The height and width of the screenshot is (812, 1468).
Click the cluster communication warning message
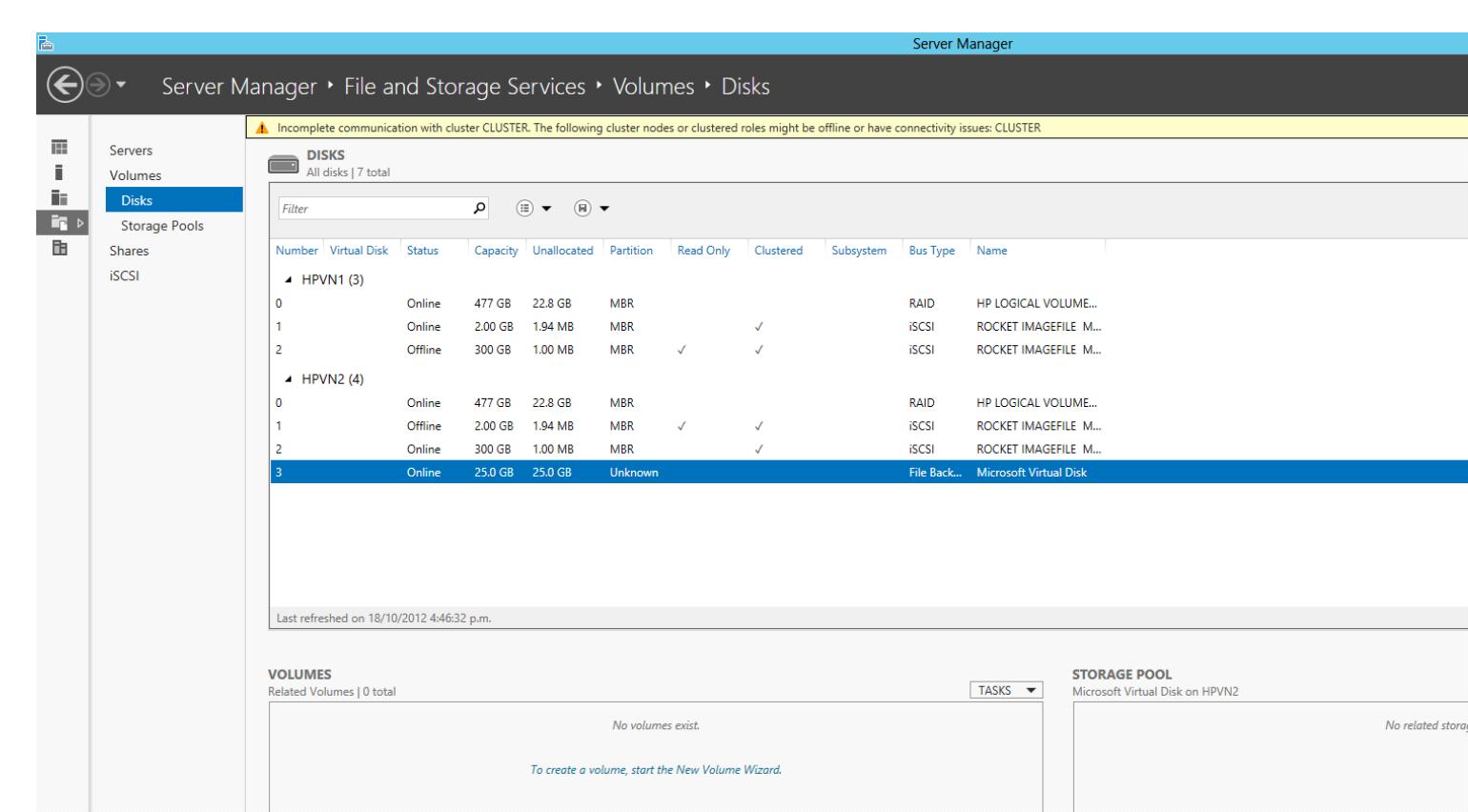[659, 128]
